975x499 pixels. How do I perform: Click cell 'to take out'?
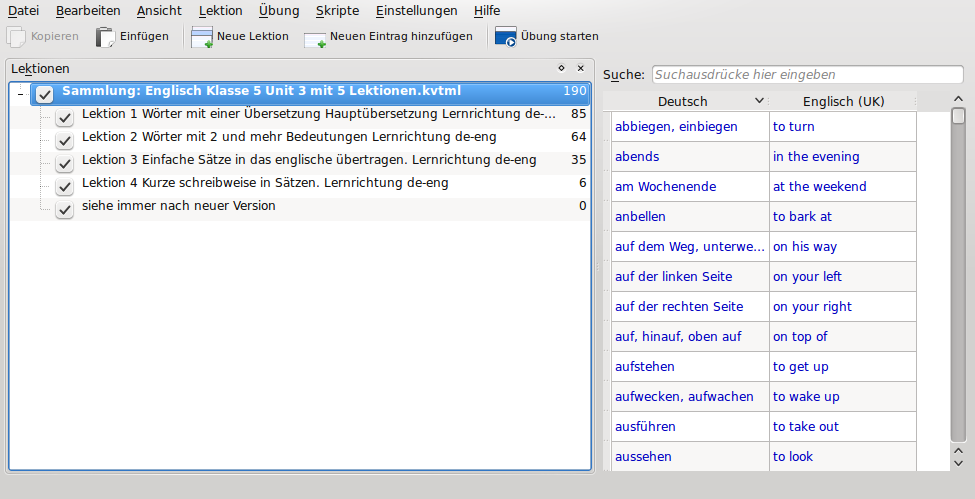coord(843,426)
